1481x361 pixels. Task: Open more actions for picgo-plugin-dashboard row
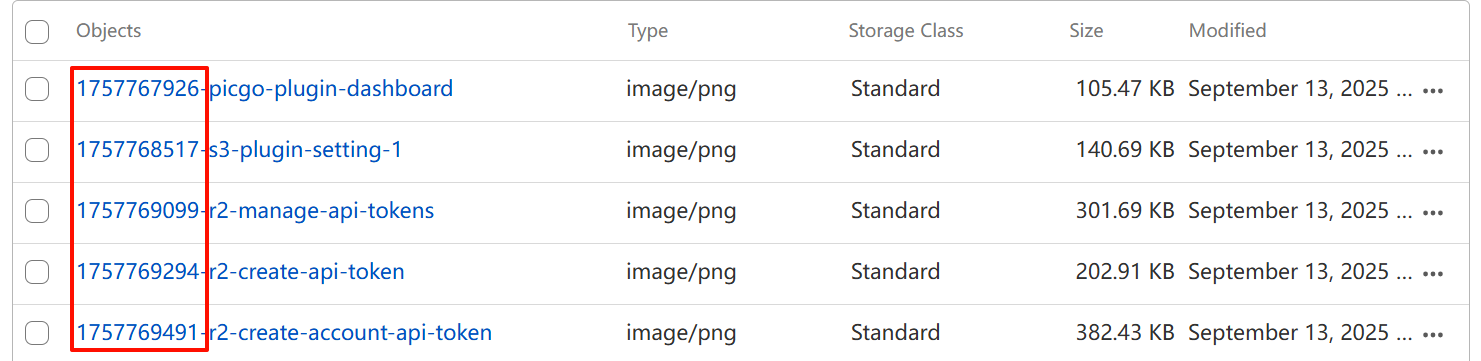point(1433,91)
